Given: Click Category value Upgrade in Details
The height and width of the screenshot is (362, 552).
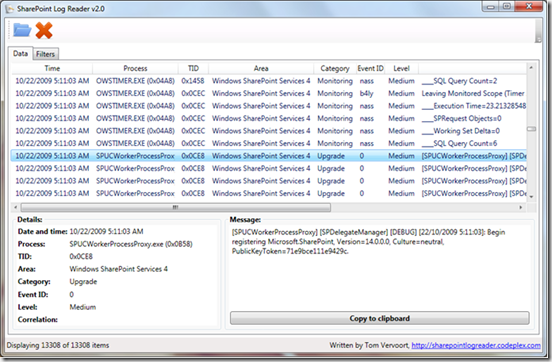Looking at the screenshot, I should [x=83, y=282].
